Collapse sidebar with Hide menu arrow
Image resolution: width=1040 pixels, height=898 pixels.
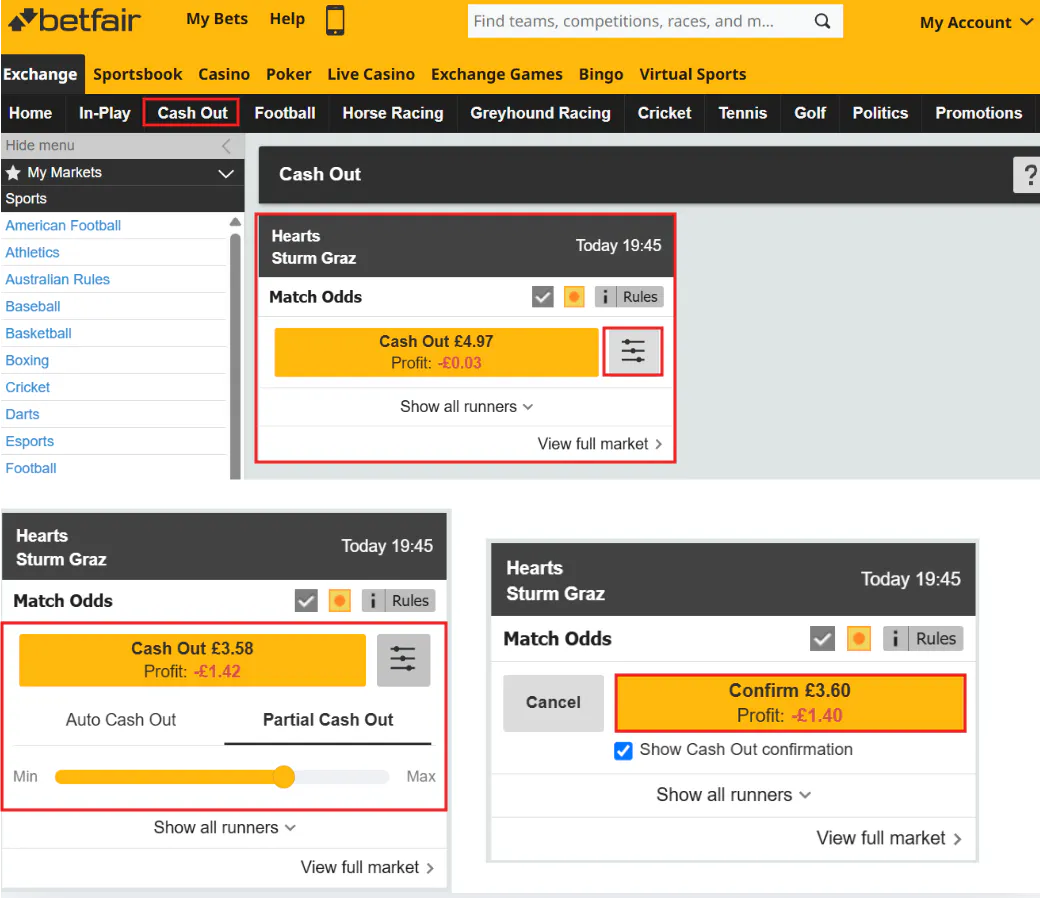tap(226, 145)
